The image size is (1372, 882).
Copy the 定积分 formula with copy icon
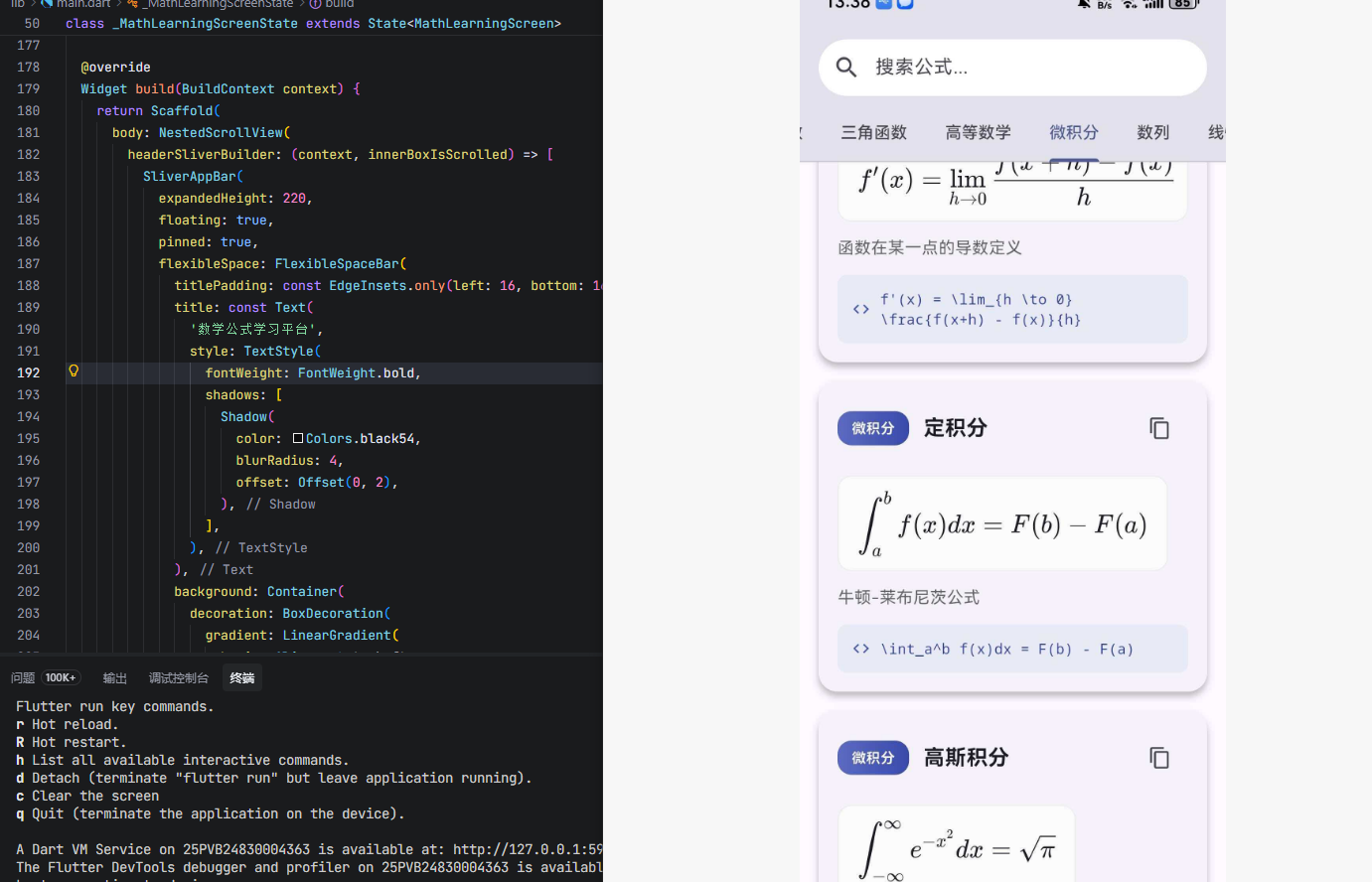1159,428
